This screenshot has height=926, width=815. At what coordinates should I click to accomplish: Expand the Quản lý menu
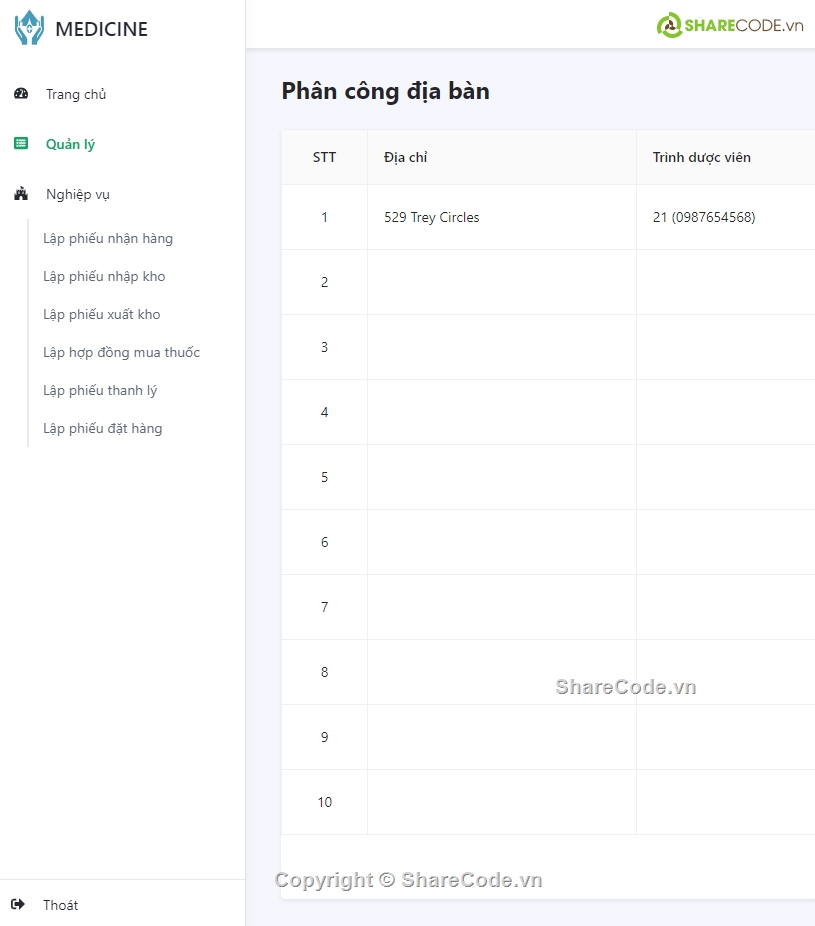(70, 144)
